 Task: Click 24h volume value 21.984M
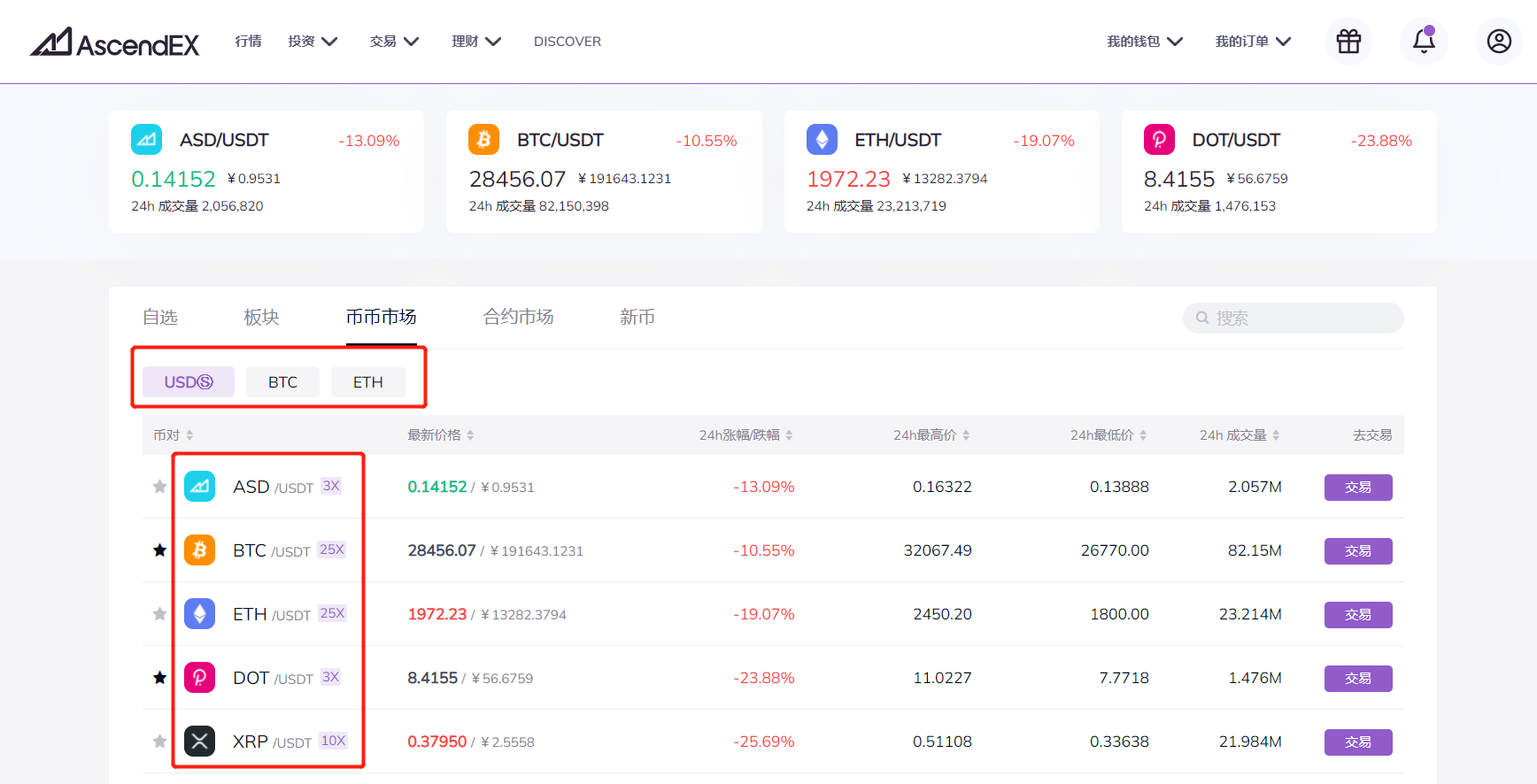1250,742
